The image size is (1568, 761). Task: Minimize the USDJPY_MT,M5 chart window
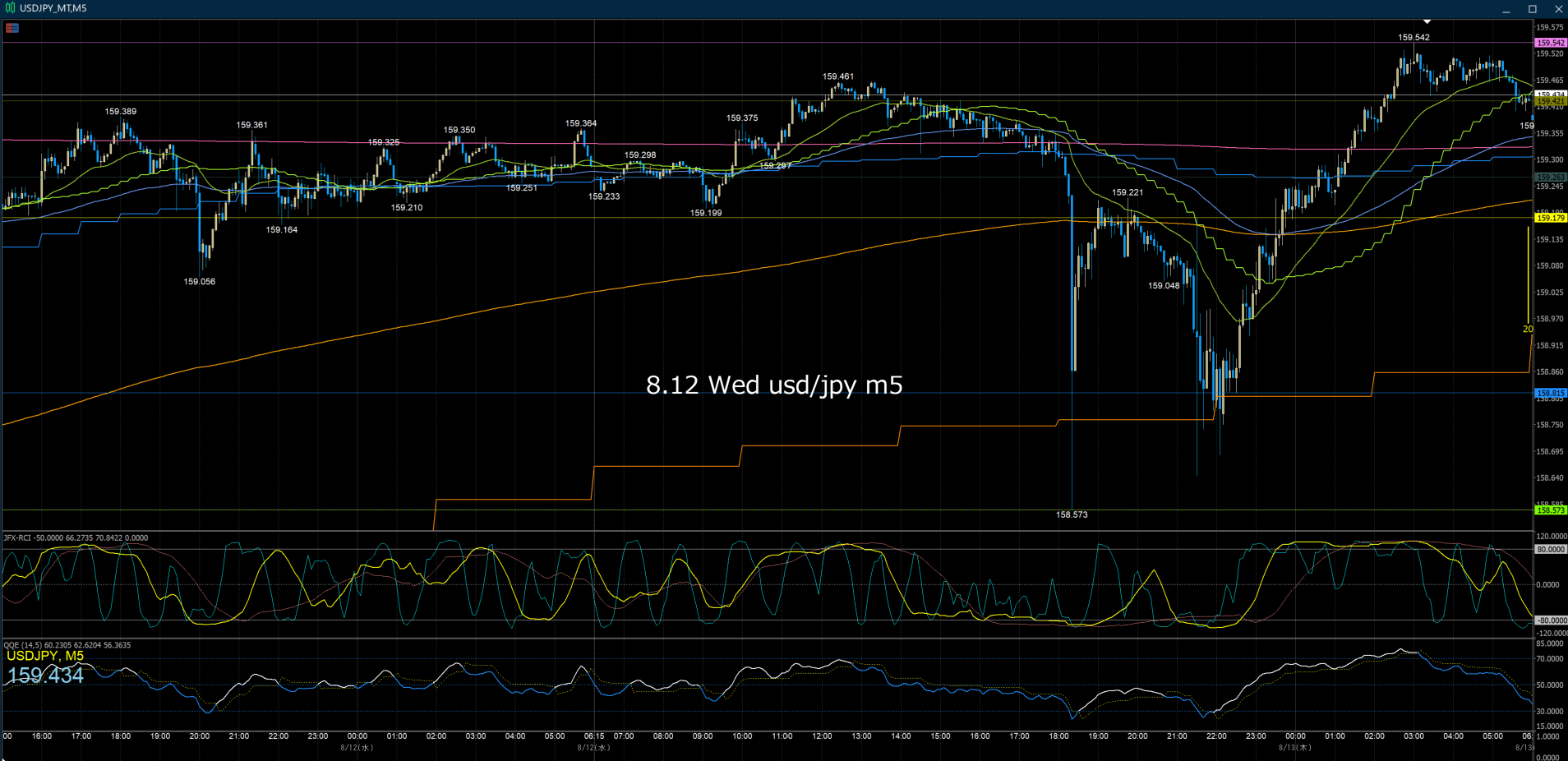[x=1506, y=9]
